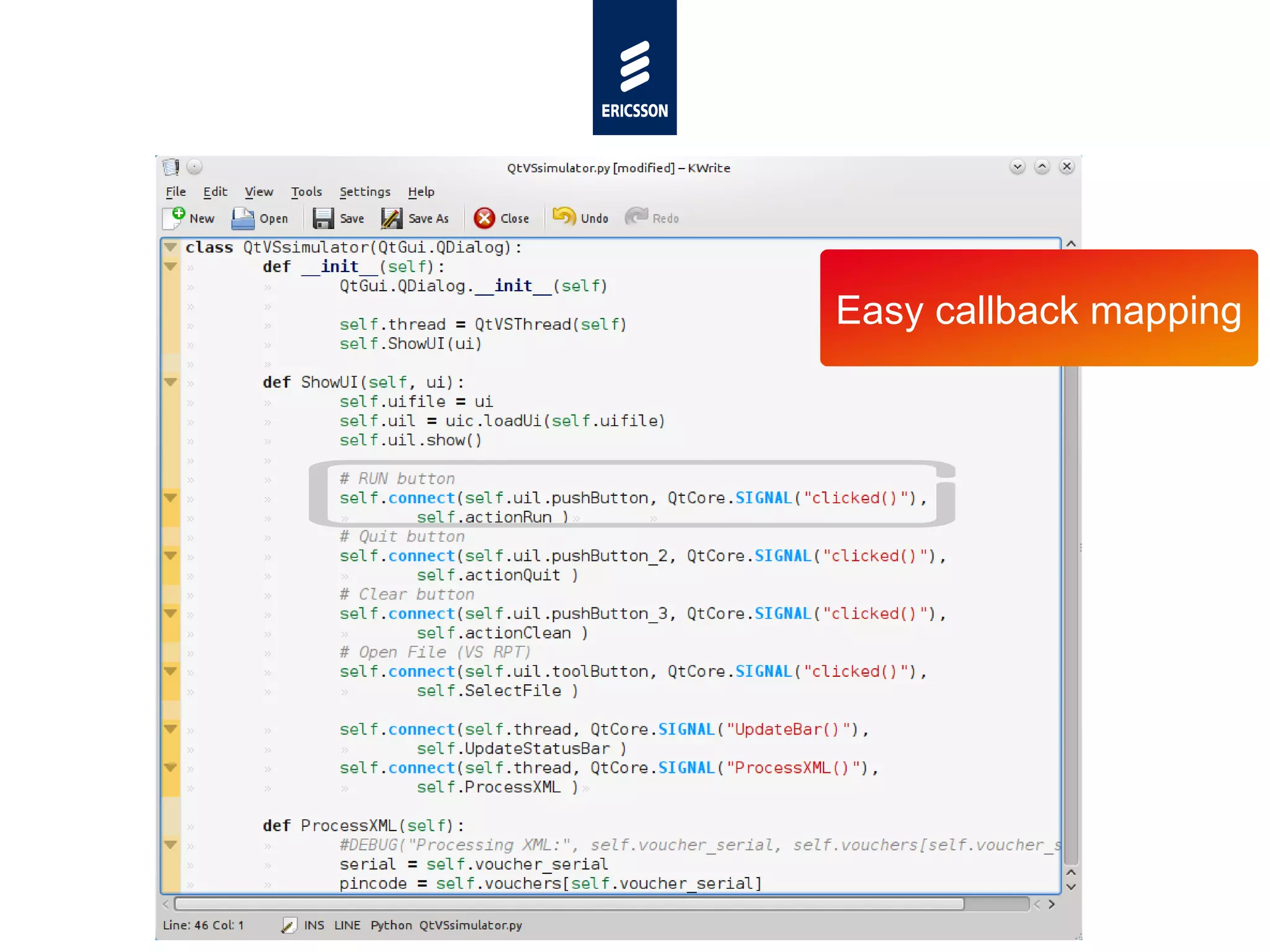Click the window menu icon in title bar
This screenshot has height=952, width=1270.
point(171,167)
